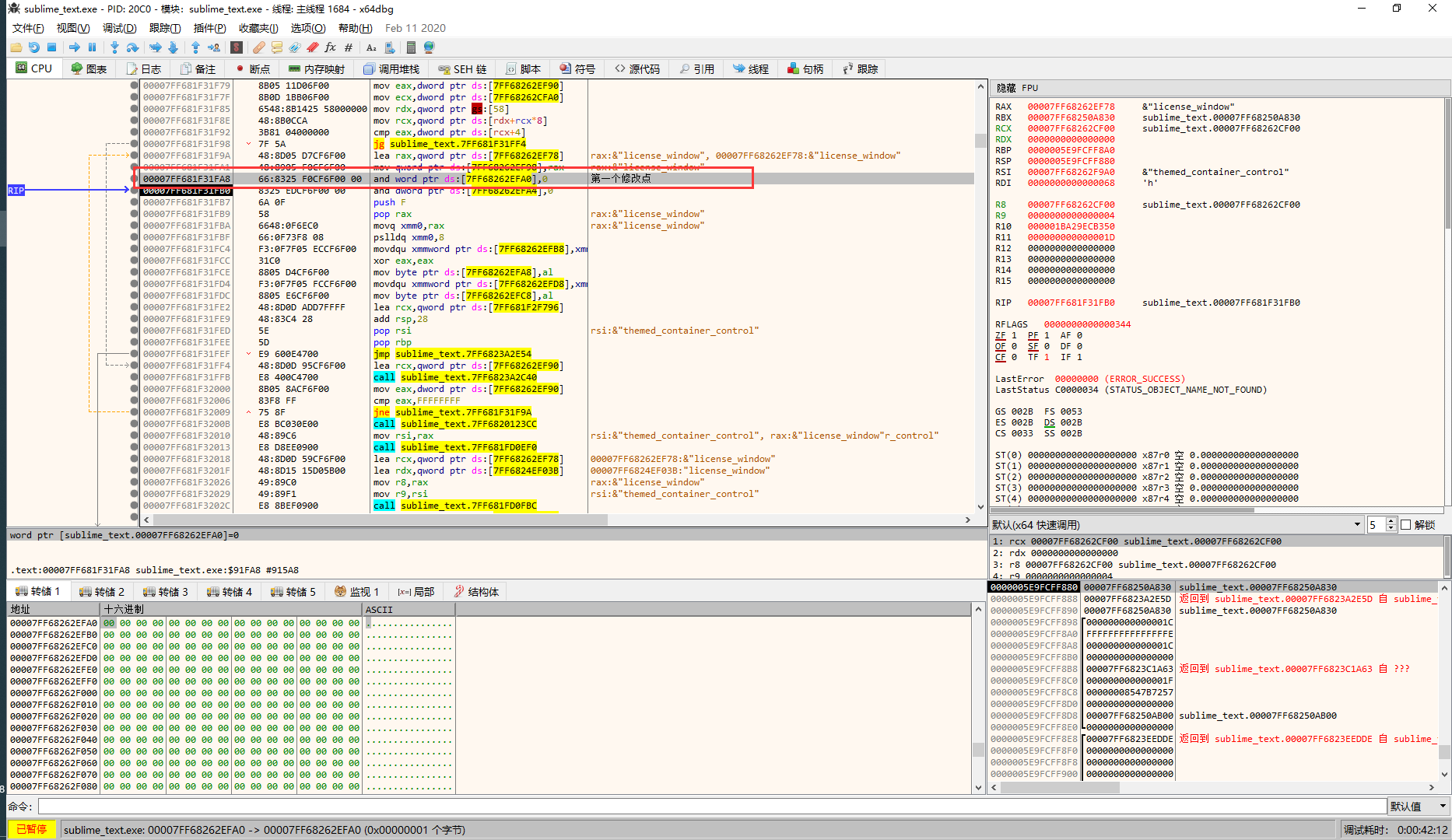Open the 默认值 dropdown beside command bar
The height and width of the screenshot is (840, 1452).
[1419, 807]
